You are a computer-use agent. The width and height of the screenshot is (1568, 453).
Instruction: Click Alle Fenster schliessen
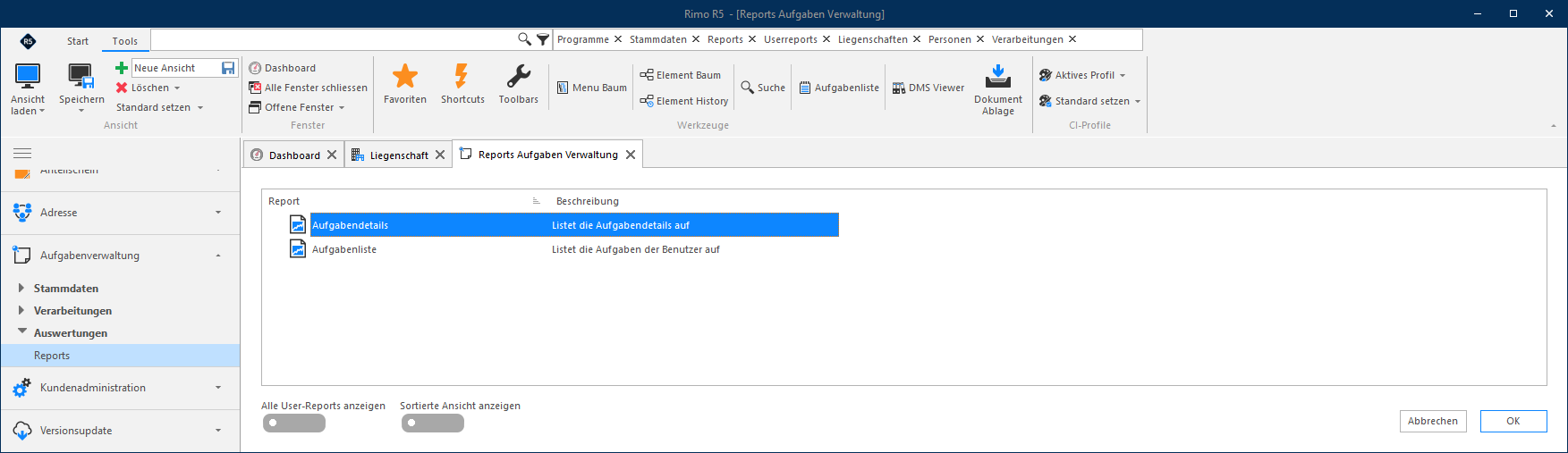click(x=309, y=88)
